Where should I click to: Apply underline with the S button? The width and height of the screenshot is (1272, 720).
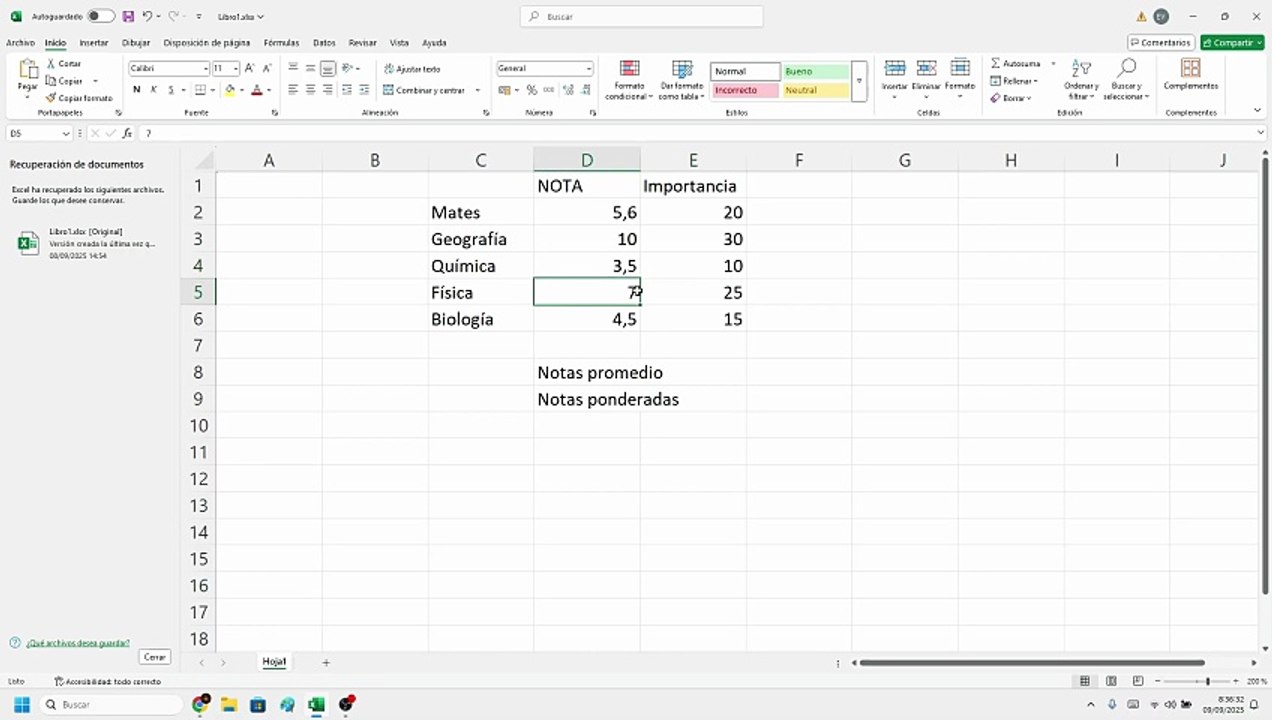170,90
